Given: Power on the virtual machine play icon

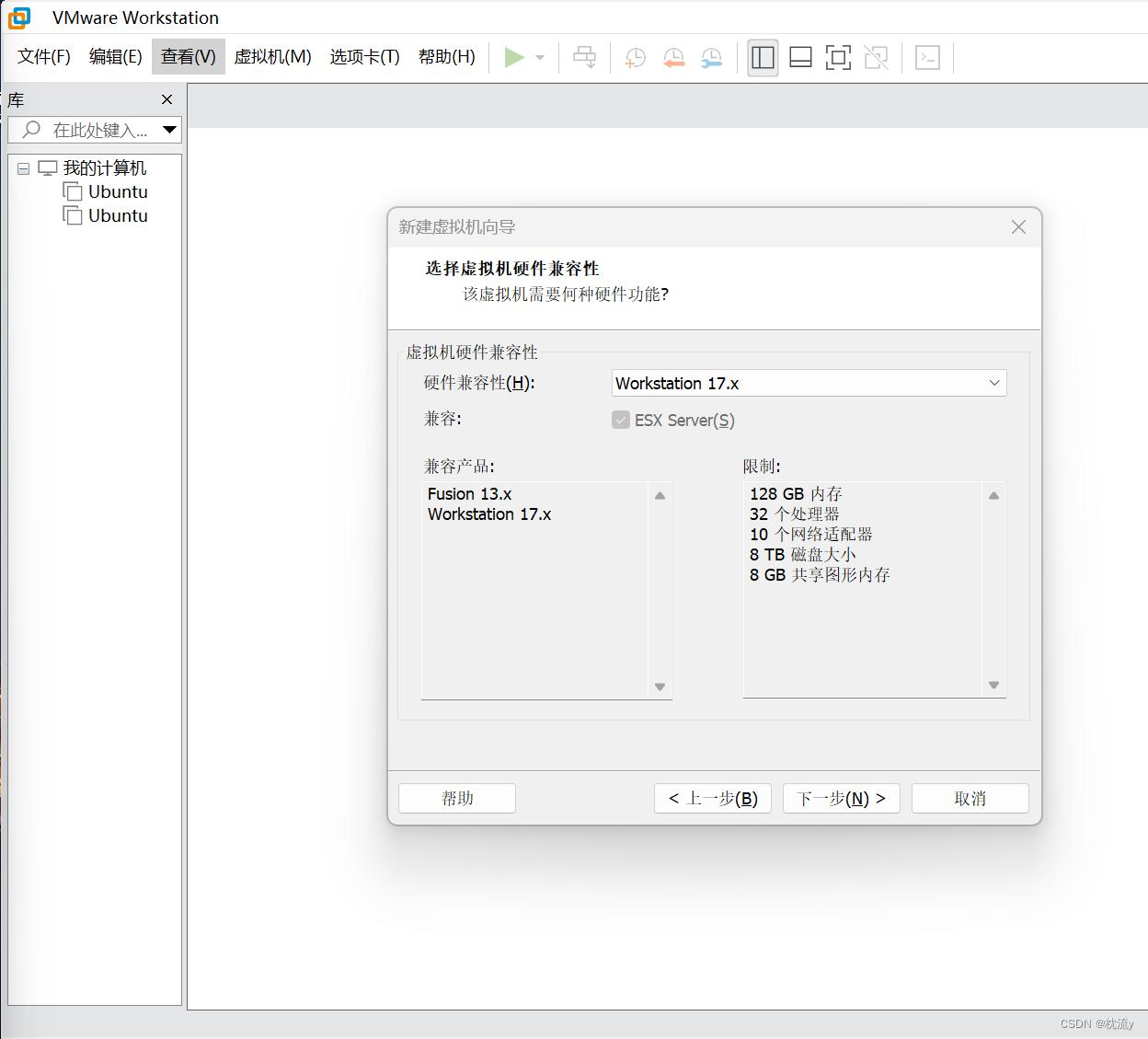Looking at the screenshot, I should 514,57.
